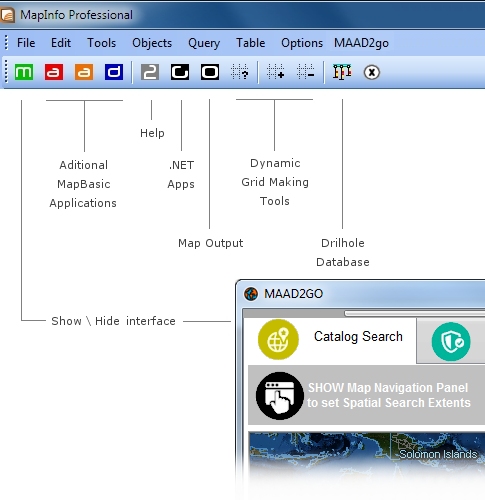Click the red 'a' MapBasic application icon
This screenshot has width=485, height=500.
[54, 72]
